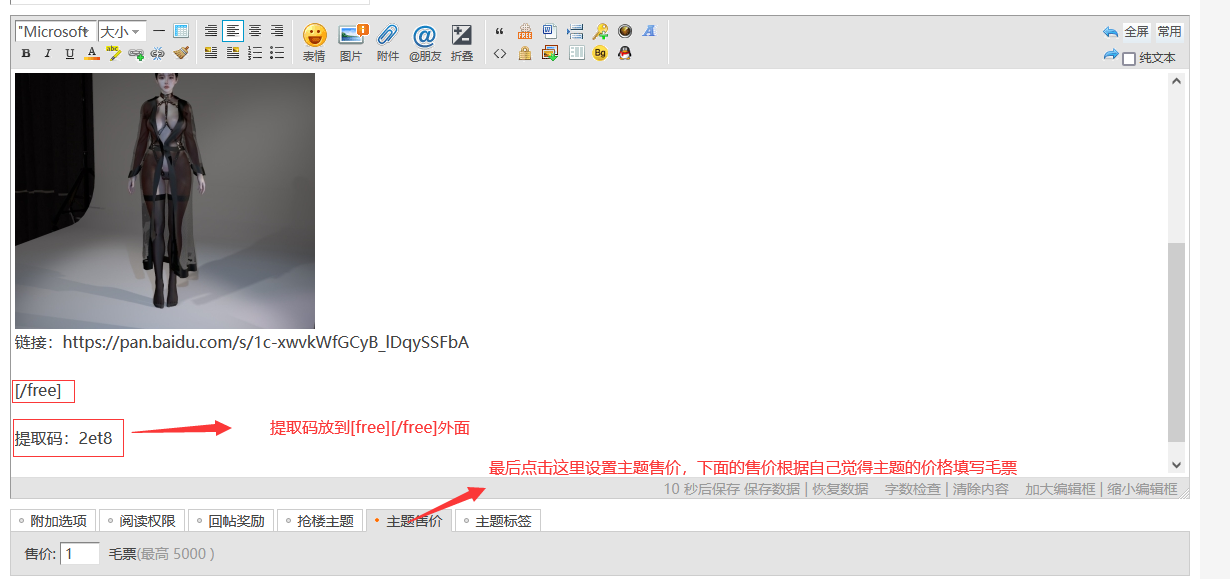This screenshot has height=579, width=1230.
Task: Select the model image in editor
Action: (165, 201)
